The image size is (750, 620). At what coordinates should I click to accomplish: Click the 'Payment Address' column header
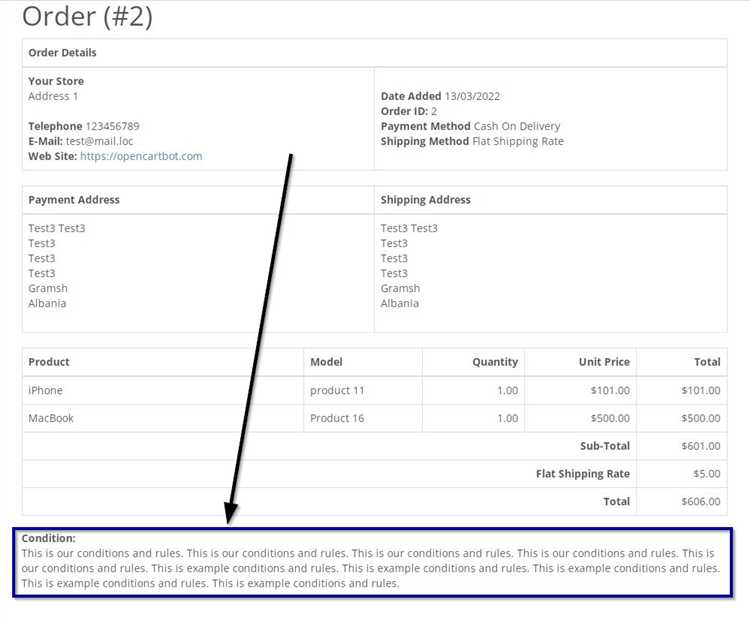click(x=74, y=200)
